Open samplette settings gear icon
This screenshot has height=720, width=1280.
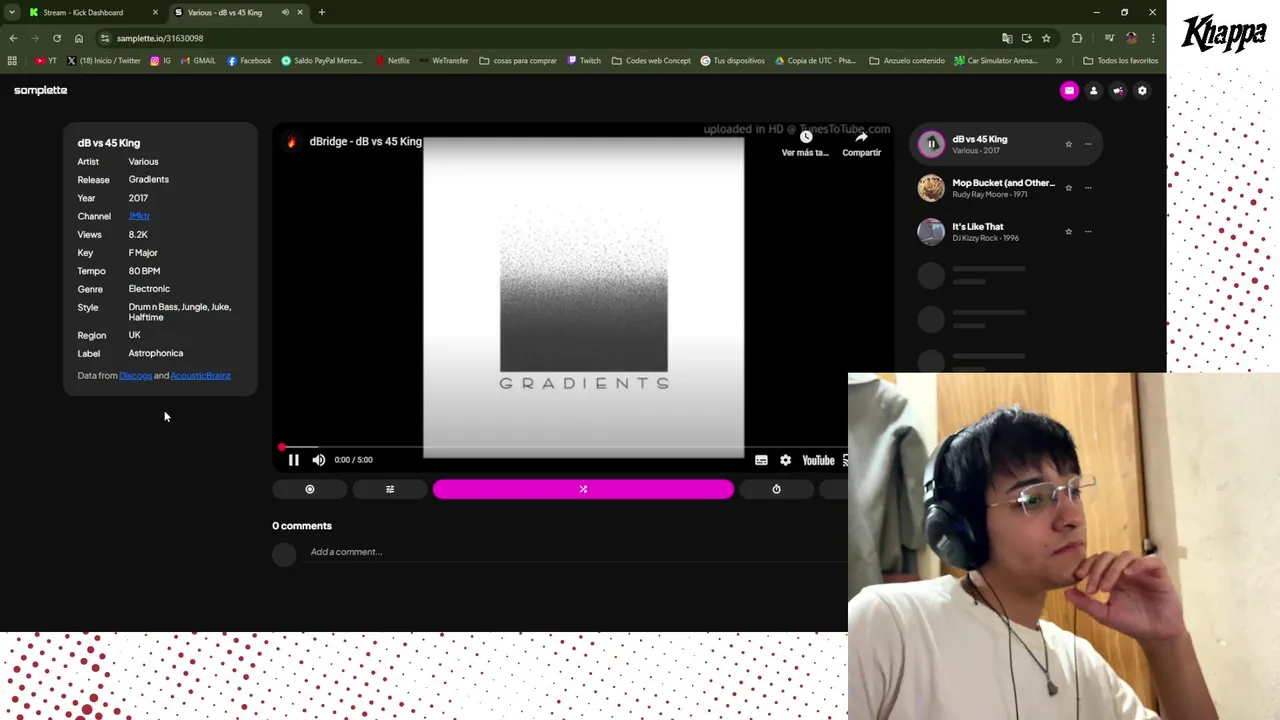pyautogui.click(x=1142, y=91)
